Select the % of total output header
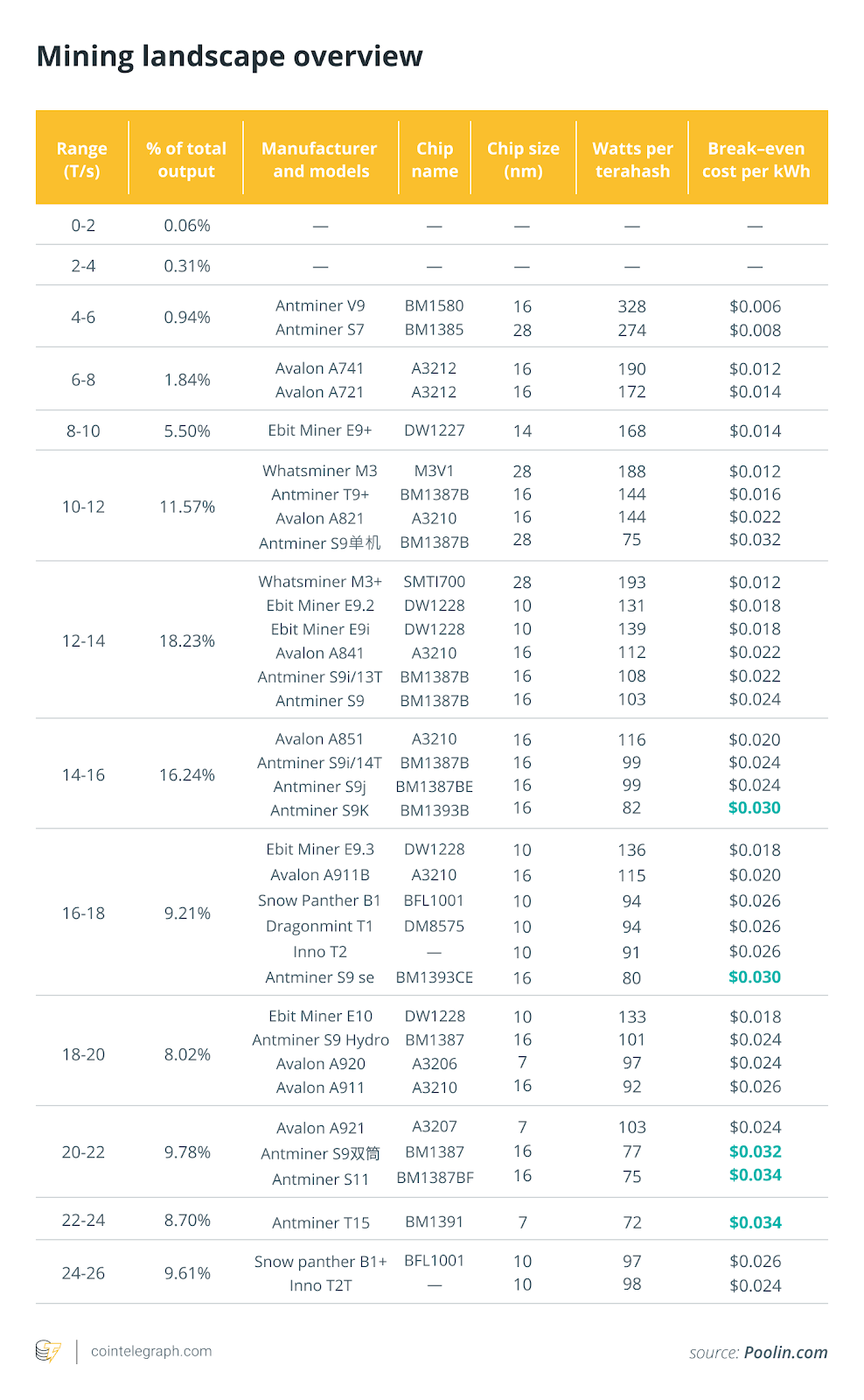Viewport: 864px width, 1400px height. click(x=186, y=159)
